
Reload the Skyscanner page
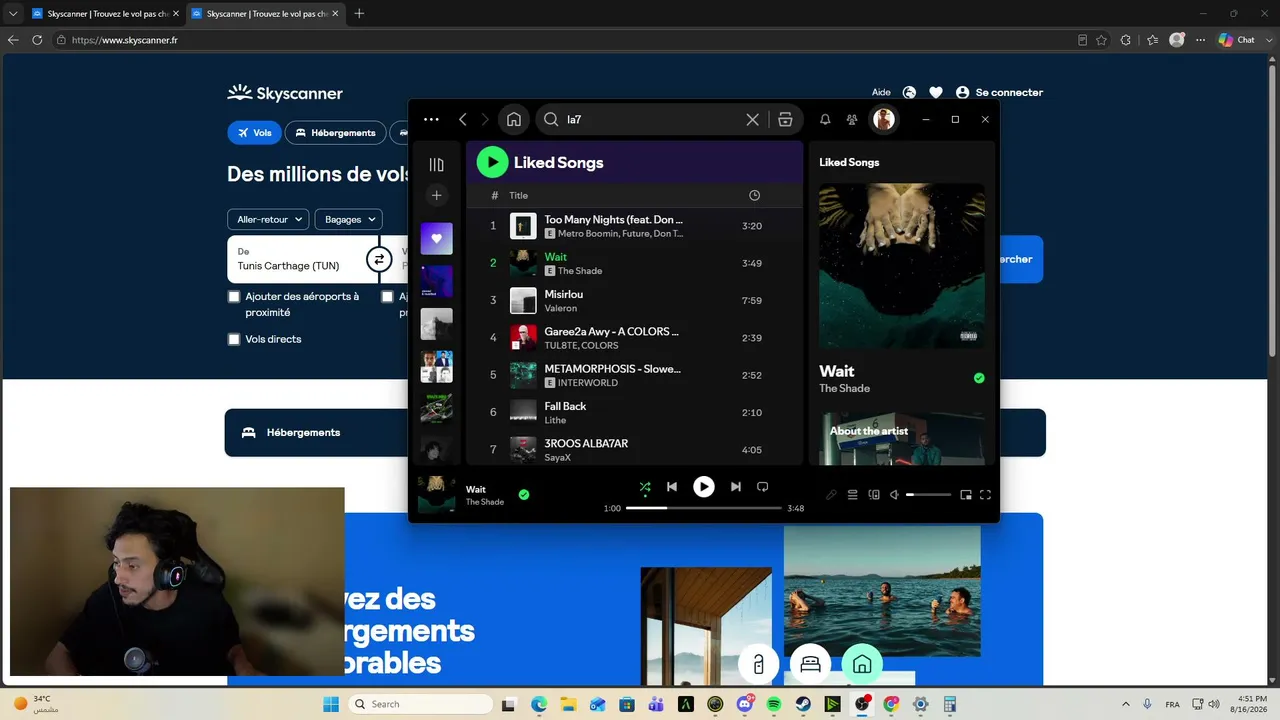coord(37,40)
